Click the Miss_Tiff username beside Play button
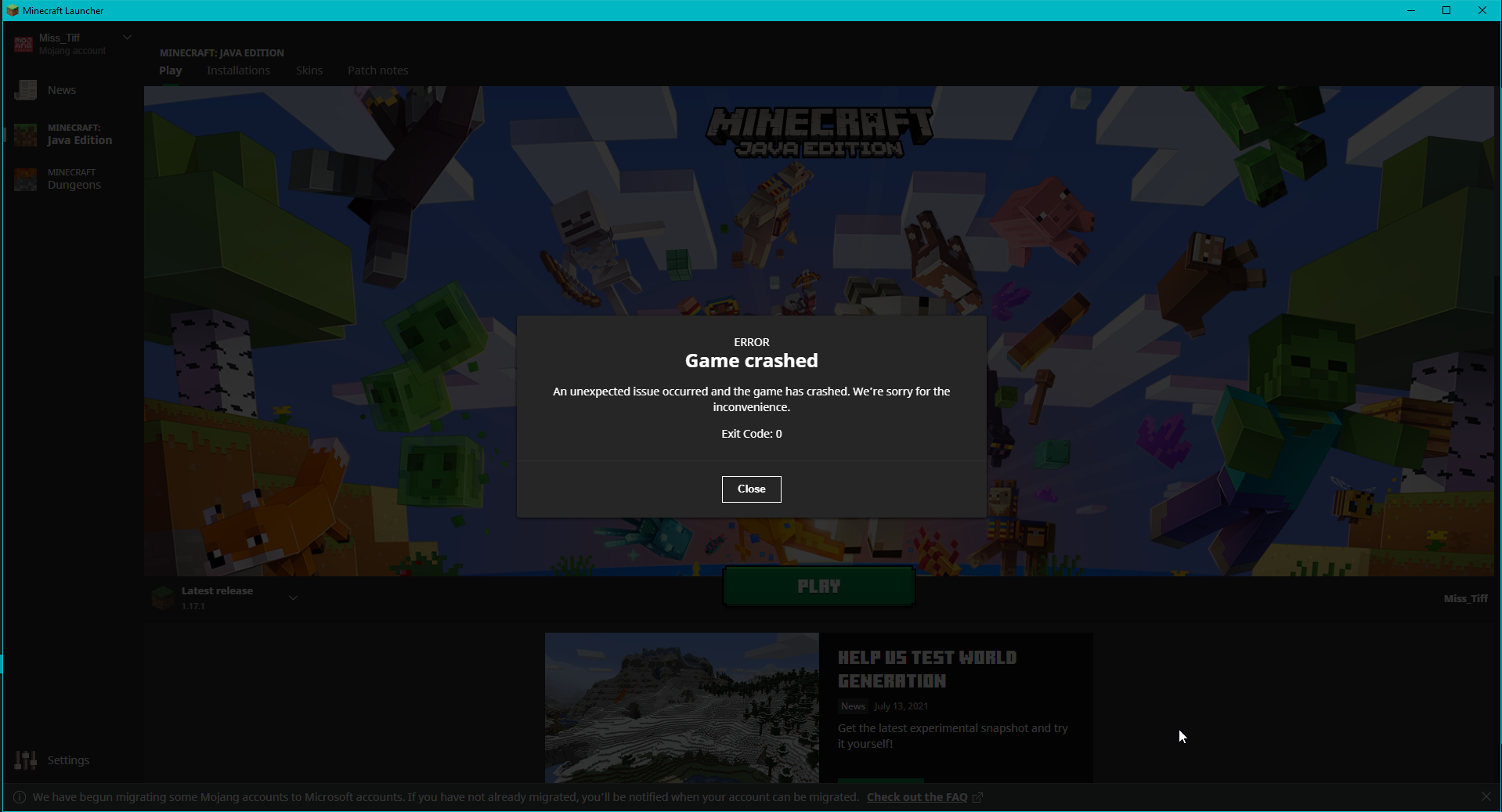This screenshot has width=1502, height=812. (x=1466, y=598)
